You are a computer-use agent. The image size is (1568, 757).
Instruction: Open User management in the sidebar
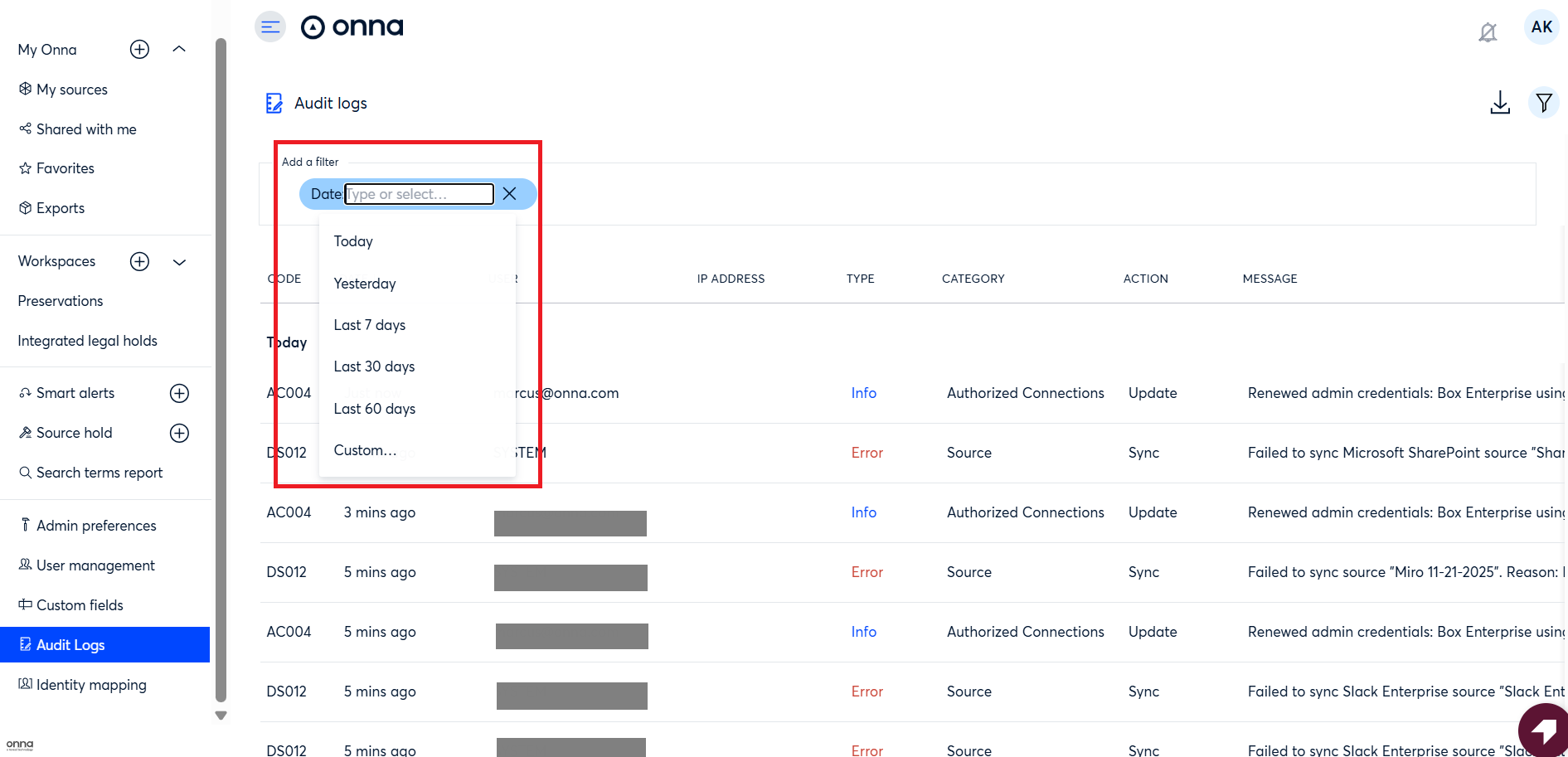(95, 565)
